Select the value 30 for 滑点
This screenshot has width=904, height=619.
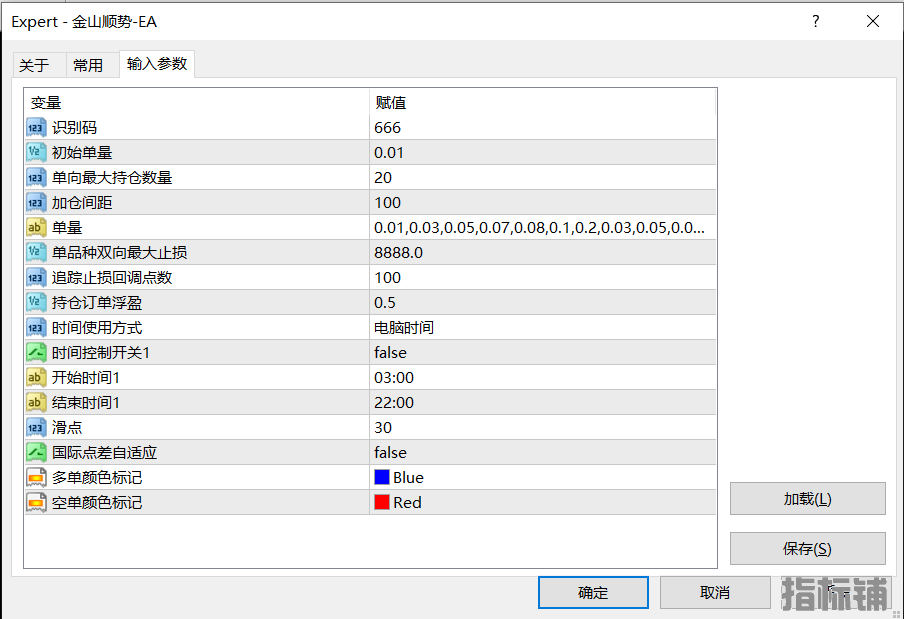[383, 427]
